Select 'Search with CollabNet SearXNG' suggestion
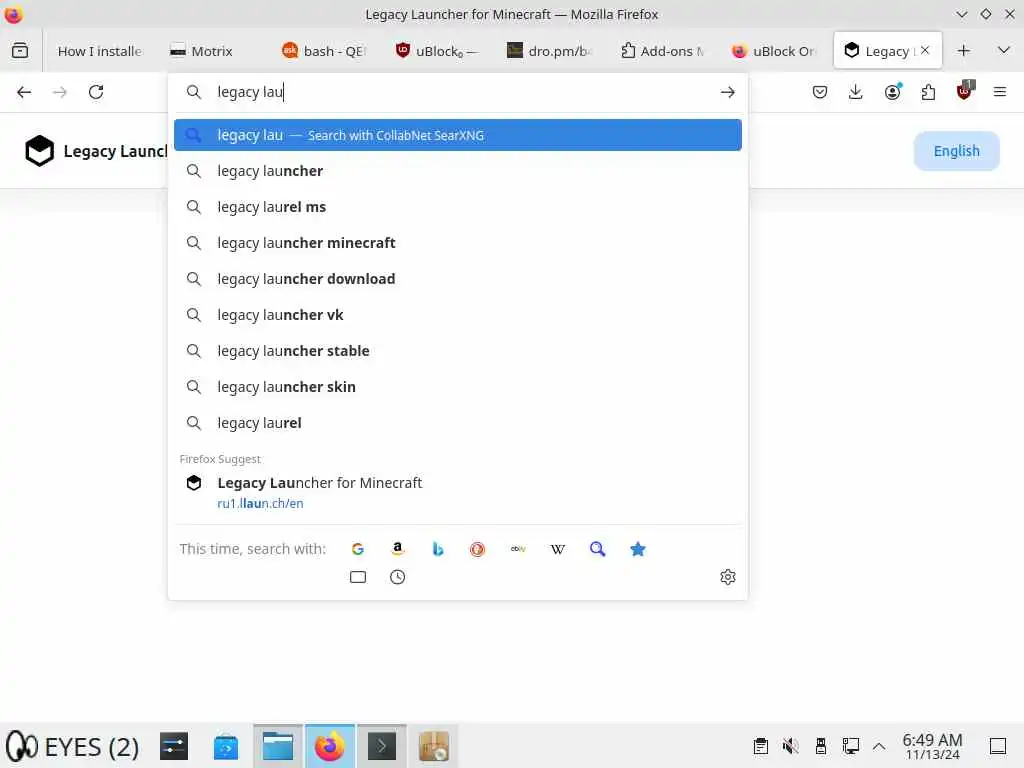1024x768 pixels. point(458,135)
